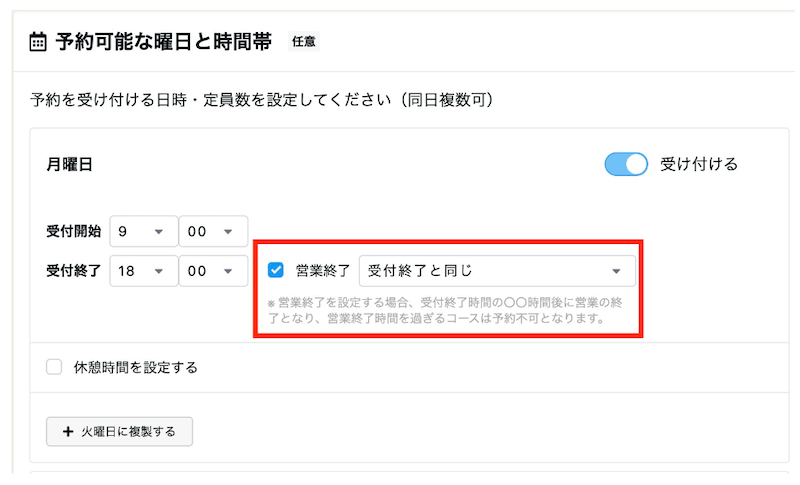Viewport: 800px width, 485px height.
Task: Click the 休憩時間を設定する label
Action: click(136, 367)
